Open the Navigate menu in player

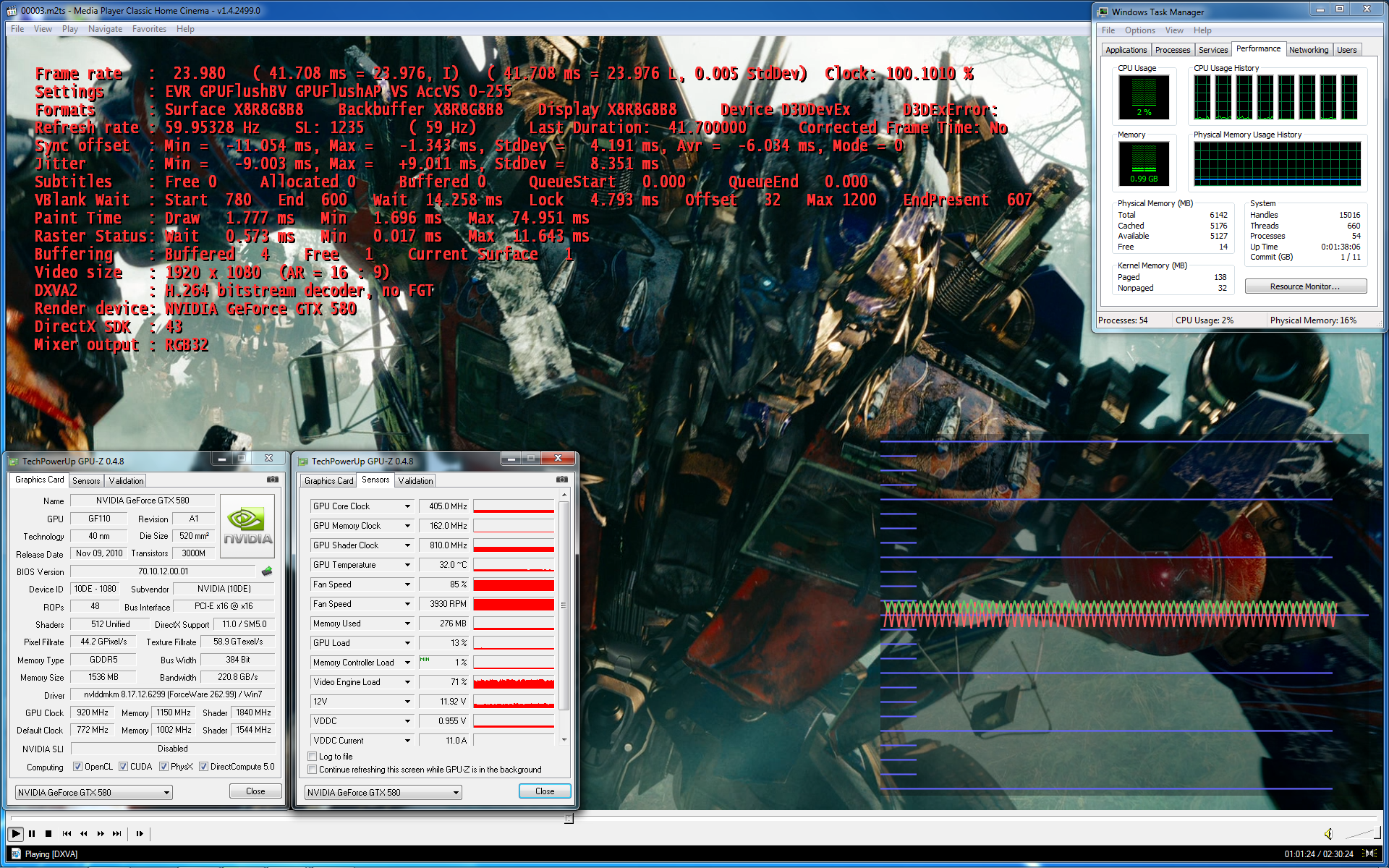pyautogui.click(x=105, y=29)
